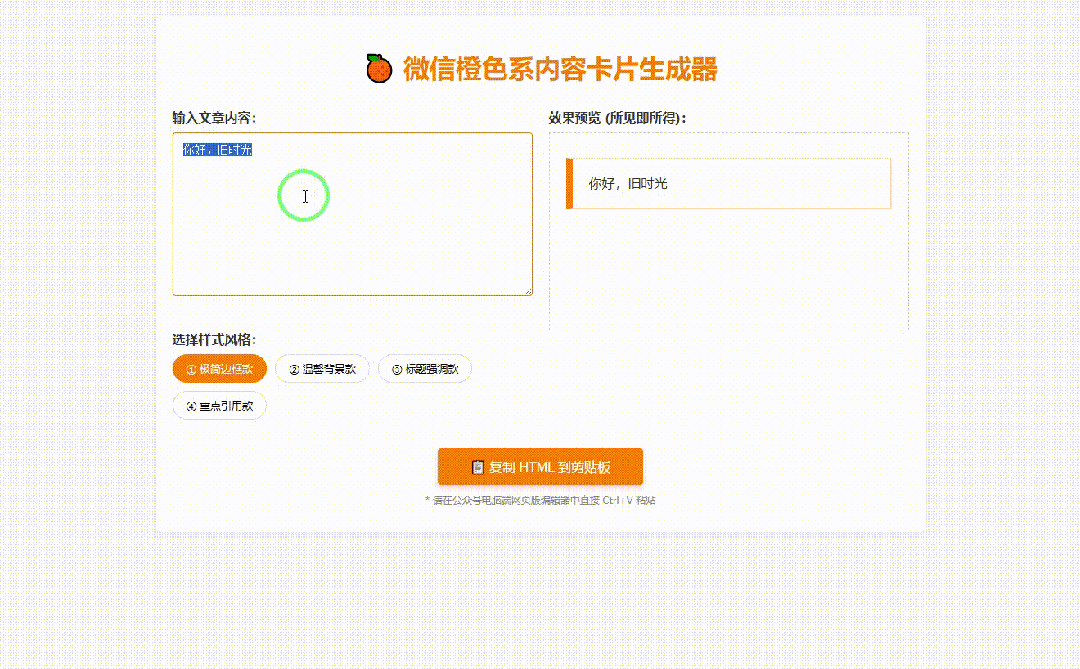Click the 输入文章内容 label

(214, 118)
